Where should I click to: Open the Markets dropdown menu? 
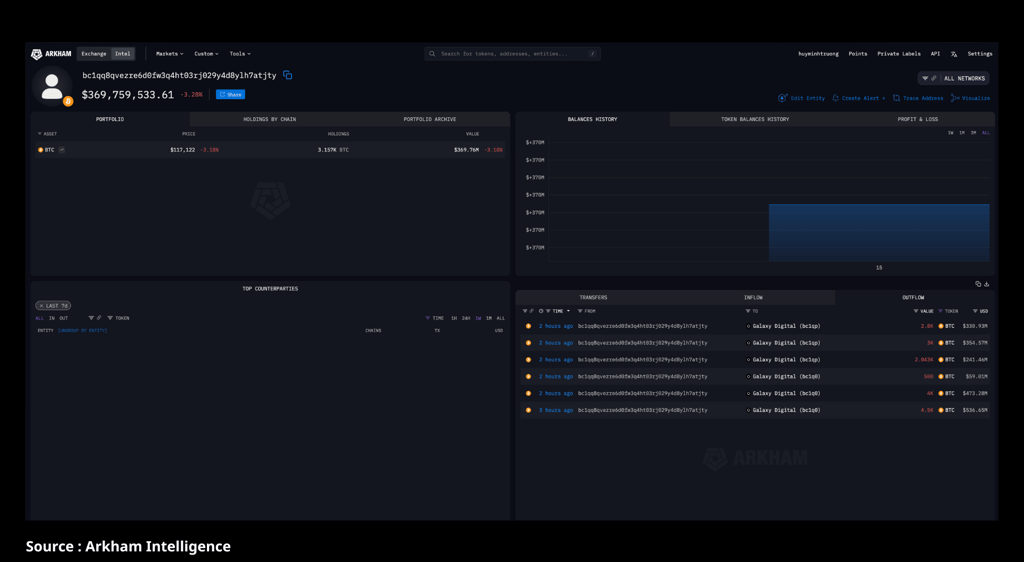[x=169, y=54]
